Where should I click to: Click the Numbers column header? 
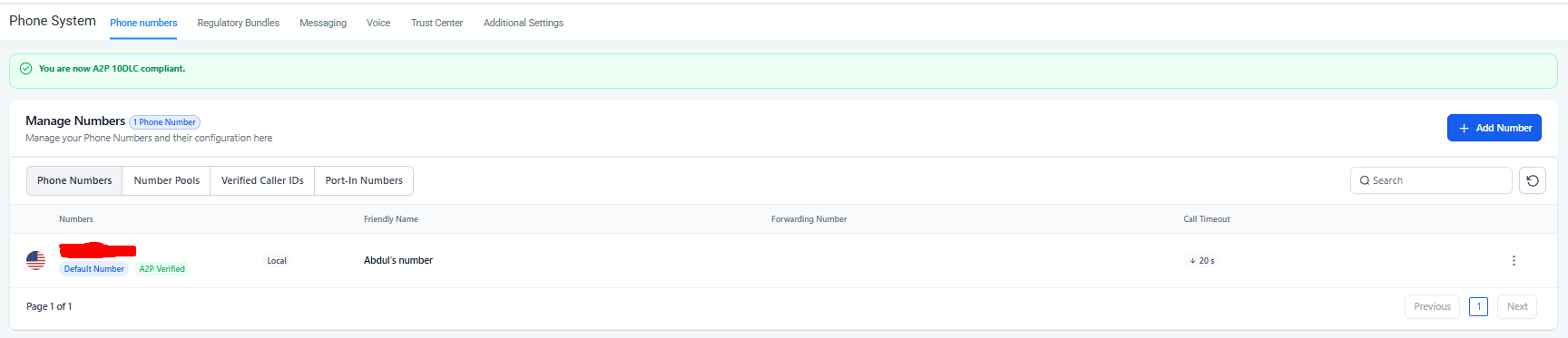(x=76, y=219)
